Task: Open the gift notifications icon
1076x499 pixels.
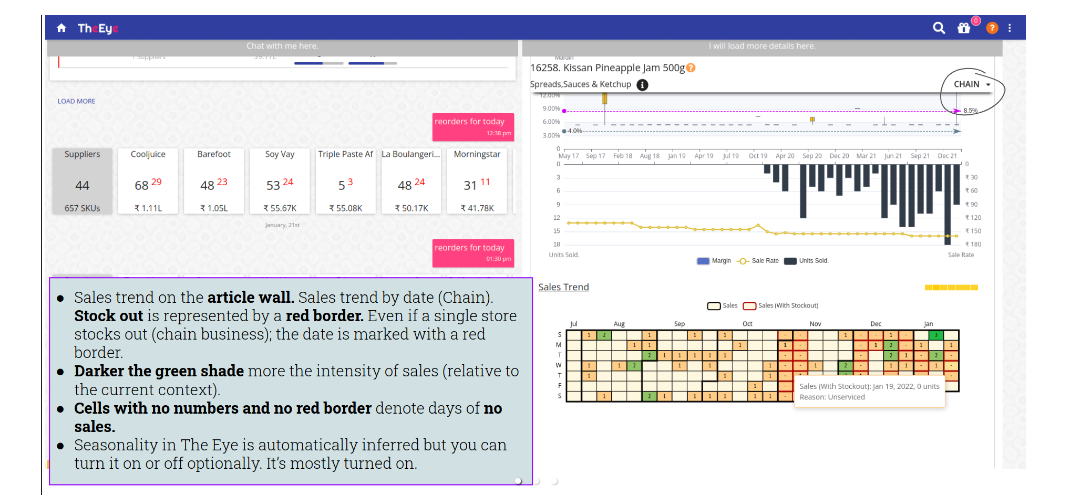Action: click(964, 28)
